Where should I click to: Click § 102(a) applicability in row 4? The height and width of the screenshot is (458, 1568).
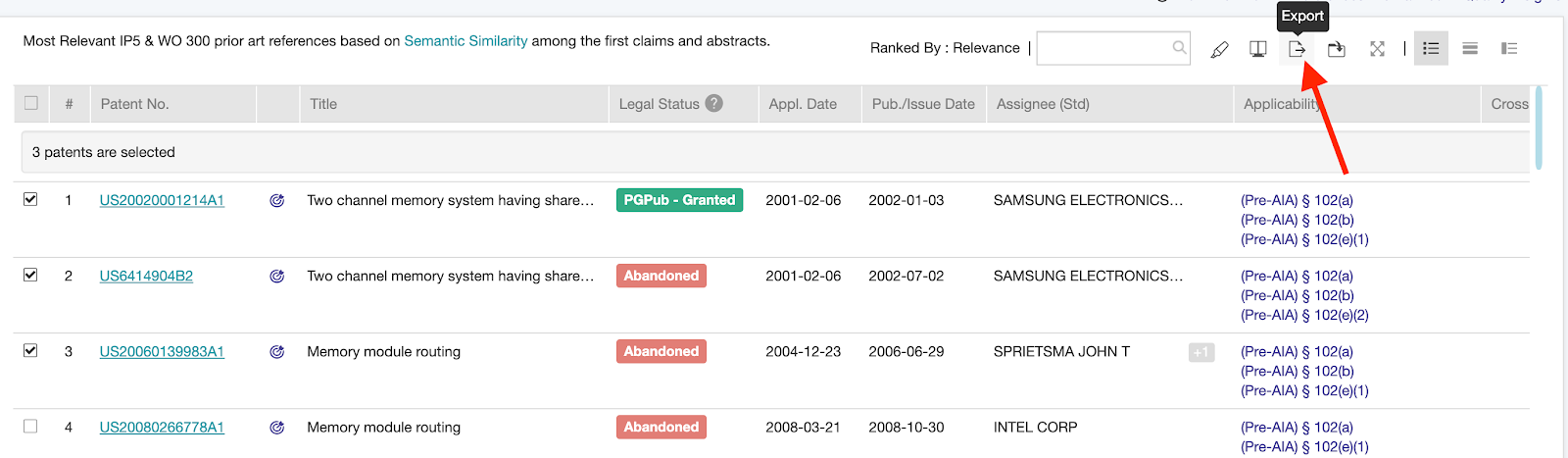pyautogui.click(x=1297, y=427)
